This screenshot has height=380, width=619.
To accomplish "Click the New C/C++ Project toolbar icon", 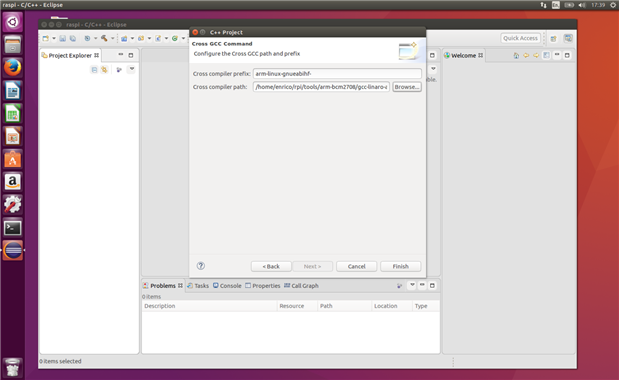I will 124,38.
